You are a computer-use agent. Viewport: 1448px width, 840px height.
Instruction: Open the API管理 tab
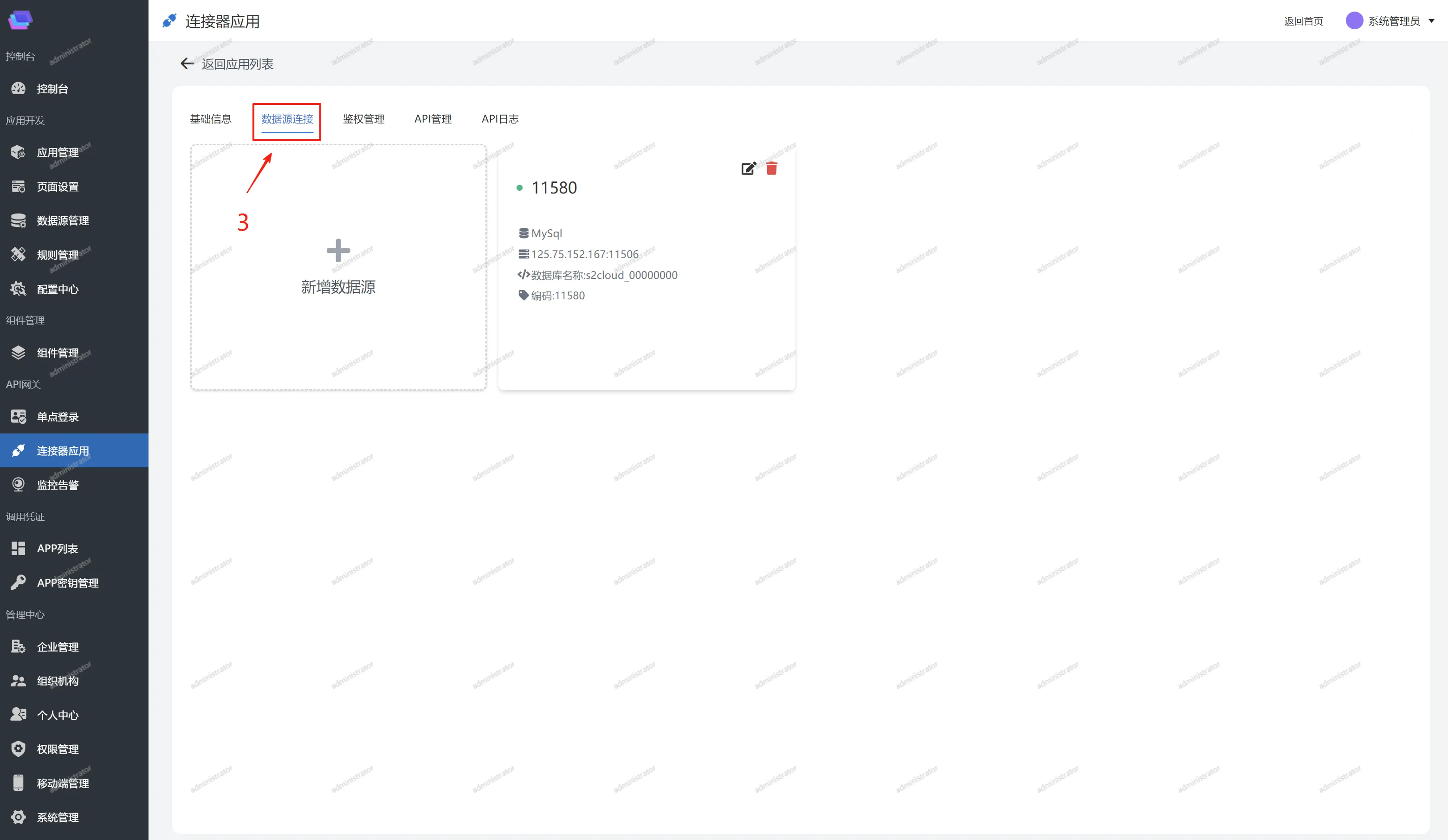[x=433, y=119]
